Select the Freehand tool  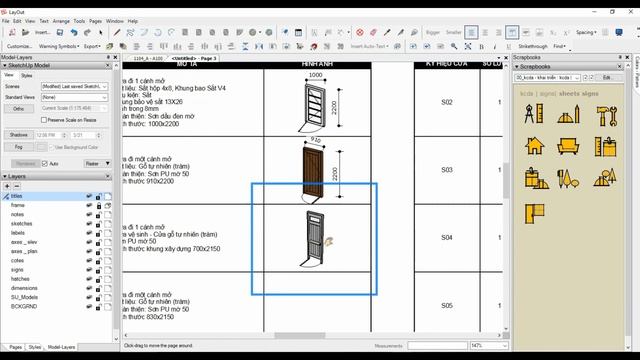tap(130, 32)
